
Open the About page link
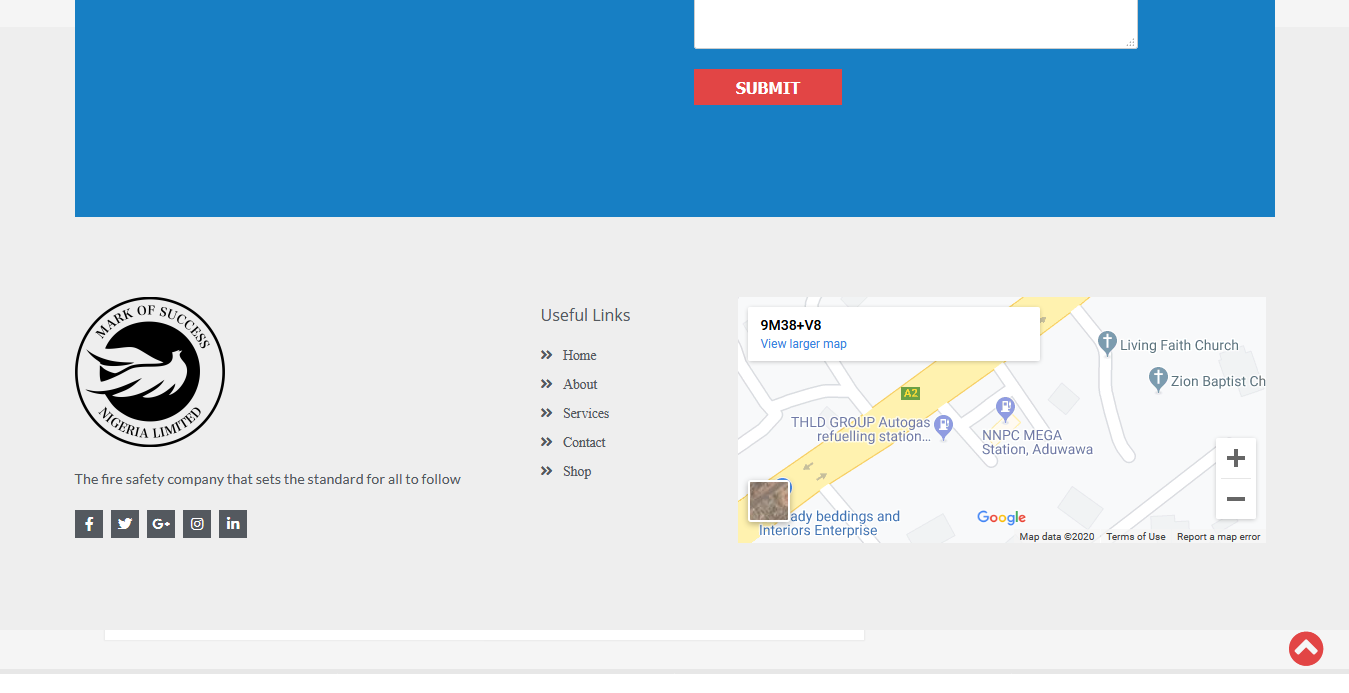point(581,384)
